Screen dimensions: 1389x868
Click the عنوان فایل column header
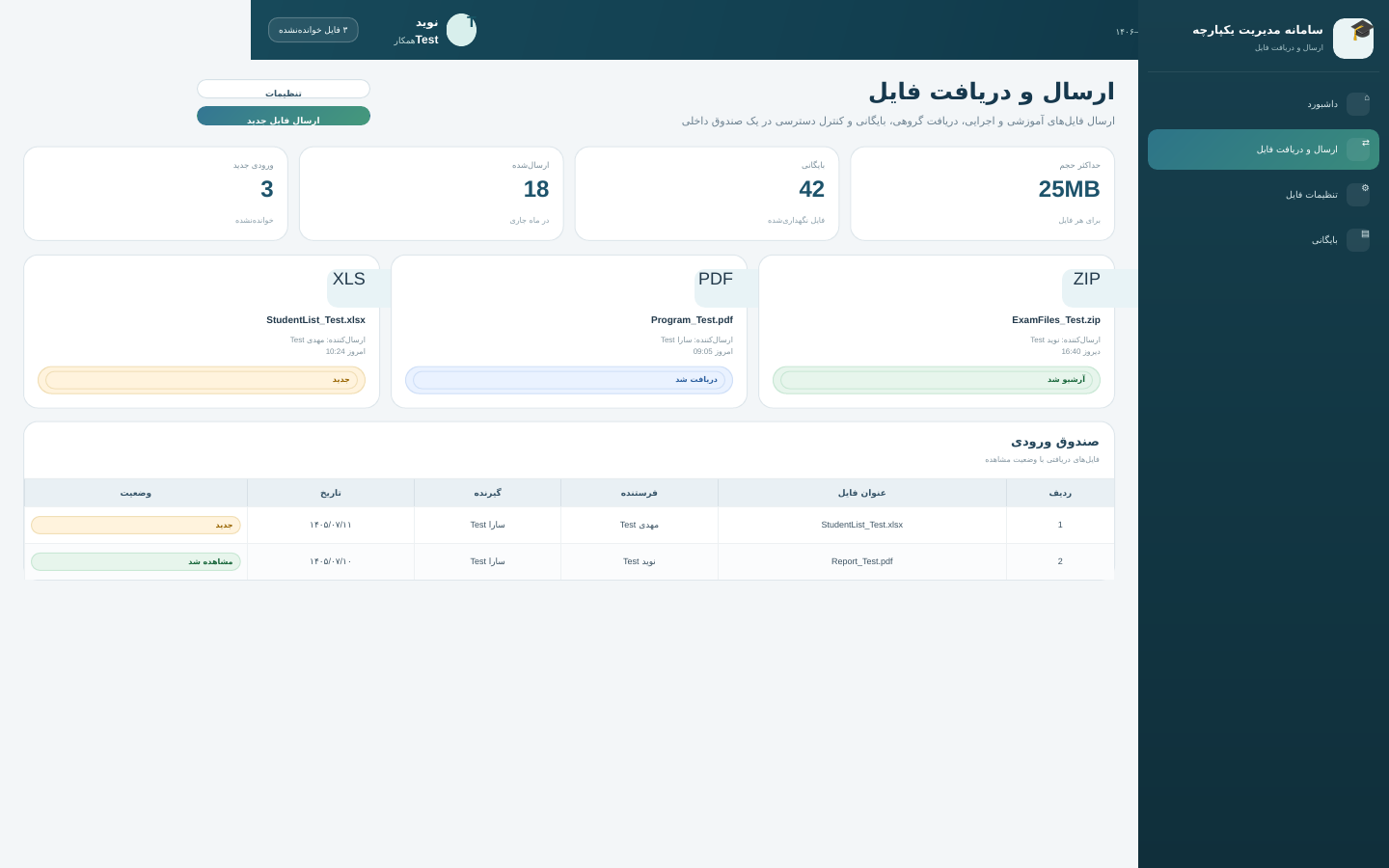862,493
